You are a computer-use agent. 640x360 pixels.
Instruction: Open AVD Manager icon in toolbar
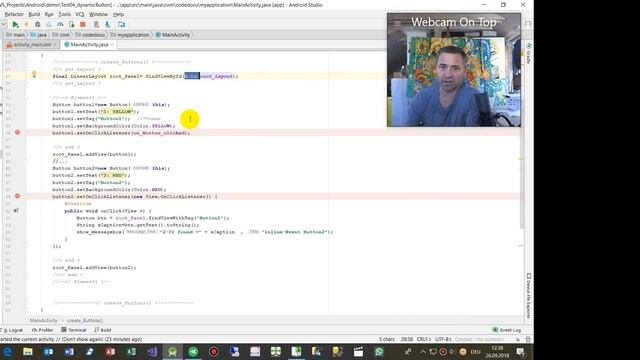point(96,25)
